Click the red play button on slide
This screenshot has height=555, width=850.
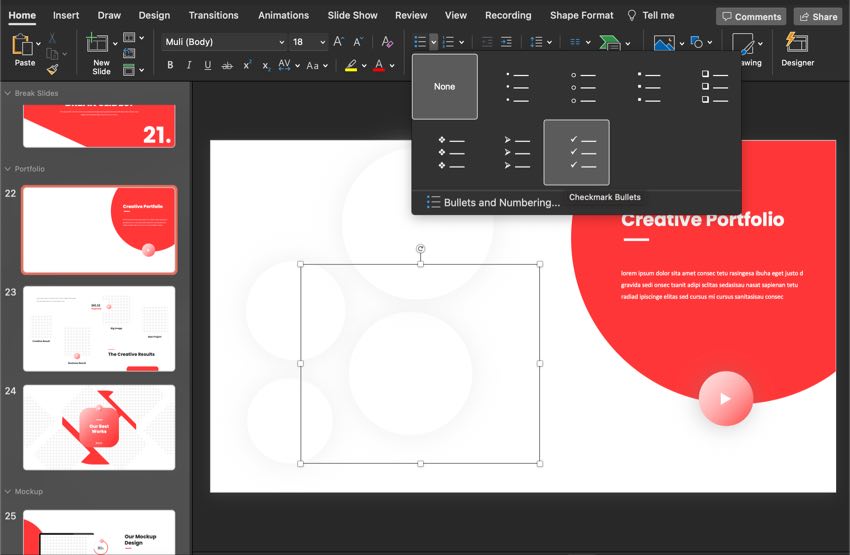(x=724, y=399)
